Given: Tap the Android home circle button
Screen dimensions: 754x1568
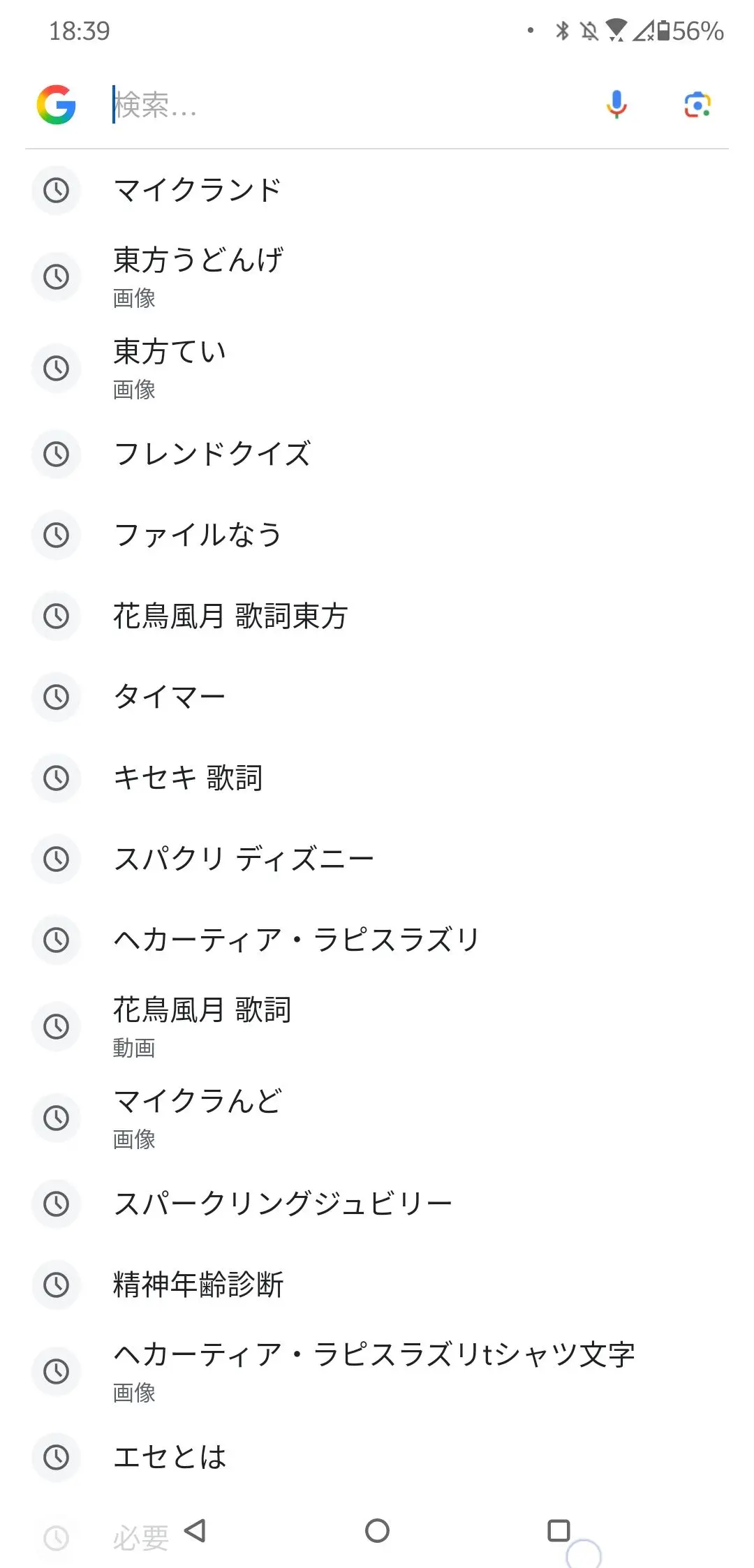Looking at the screenshot, I should 377,1530.
